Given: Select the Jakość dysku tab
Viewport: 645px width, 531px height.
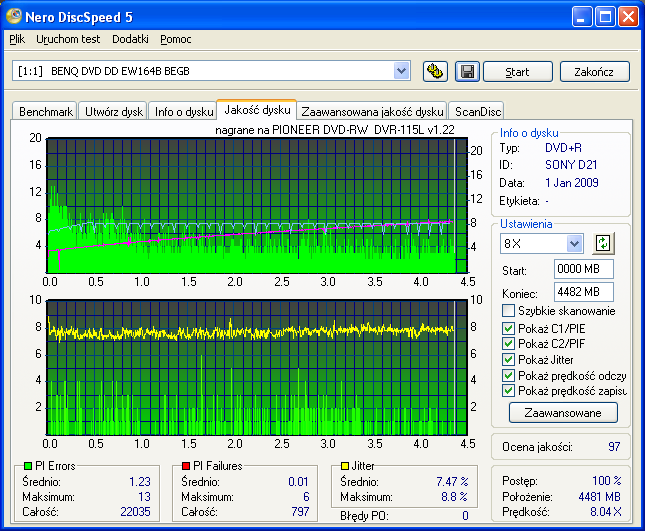Looking at the screenshot, I should pyautogui.click(x=257, y=110).
